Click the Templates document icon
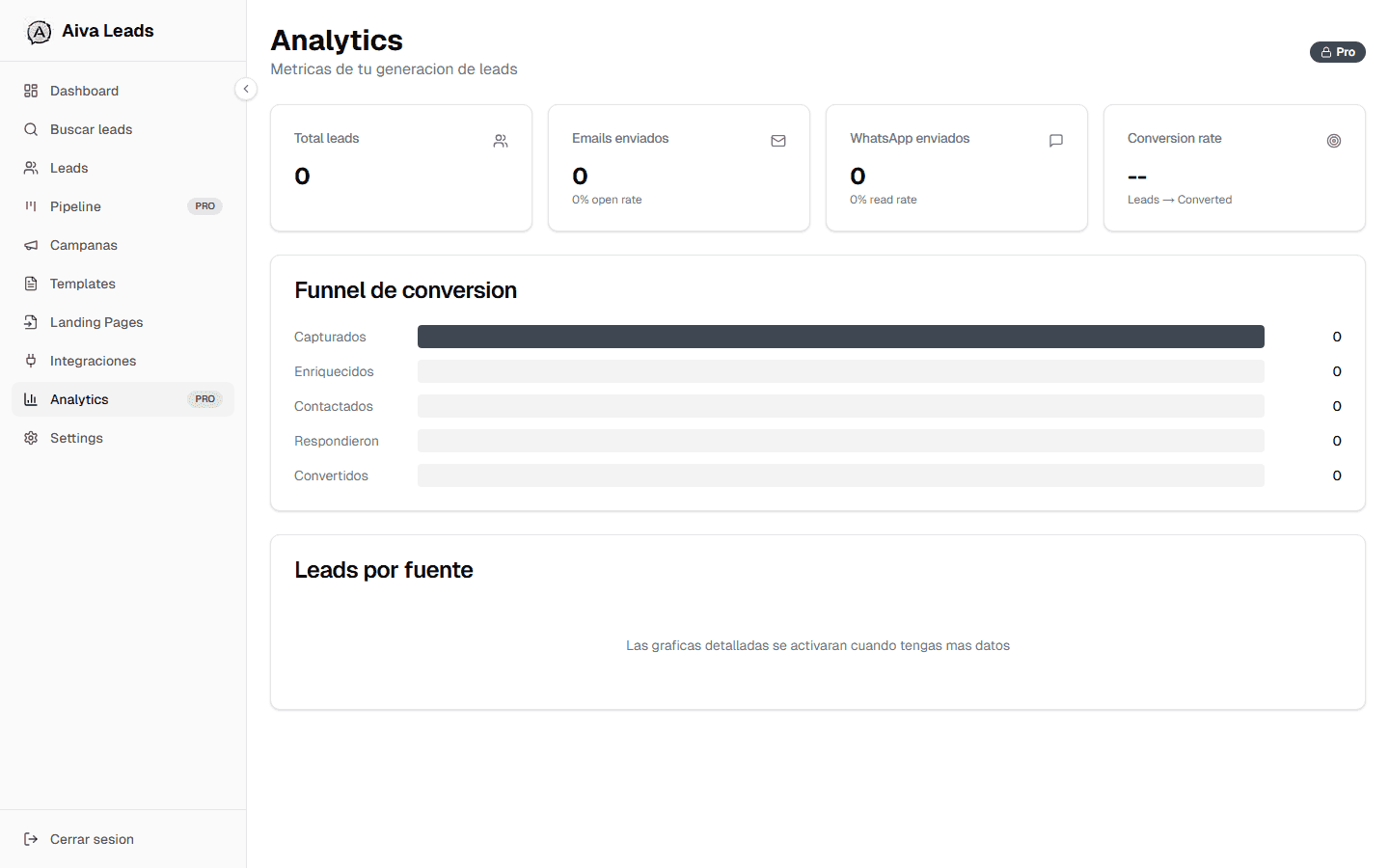 click(x=31, y=284)
